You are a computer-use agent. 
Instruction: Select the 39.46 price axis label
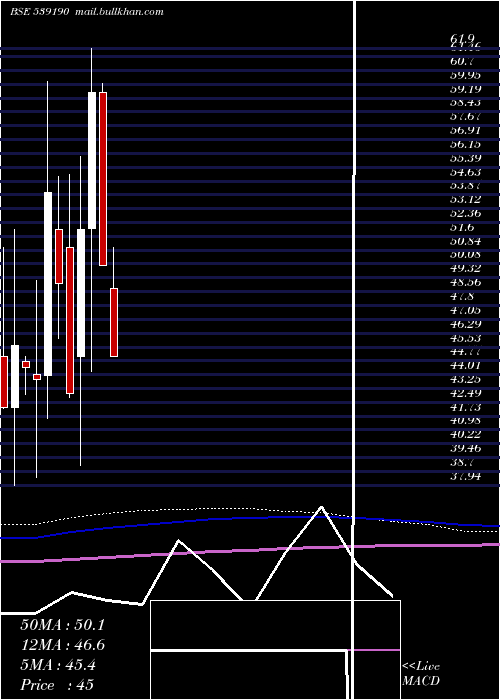465,448
